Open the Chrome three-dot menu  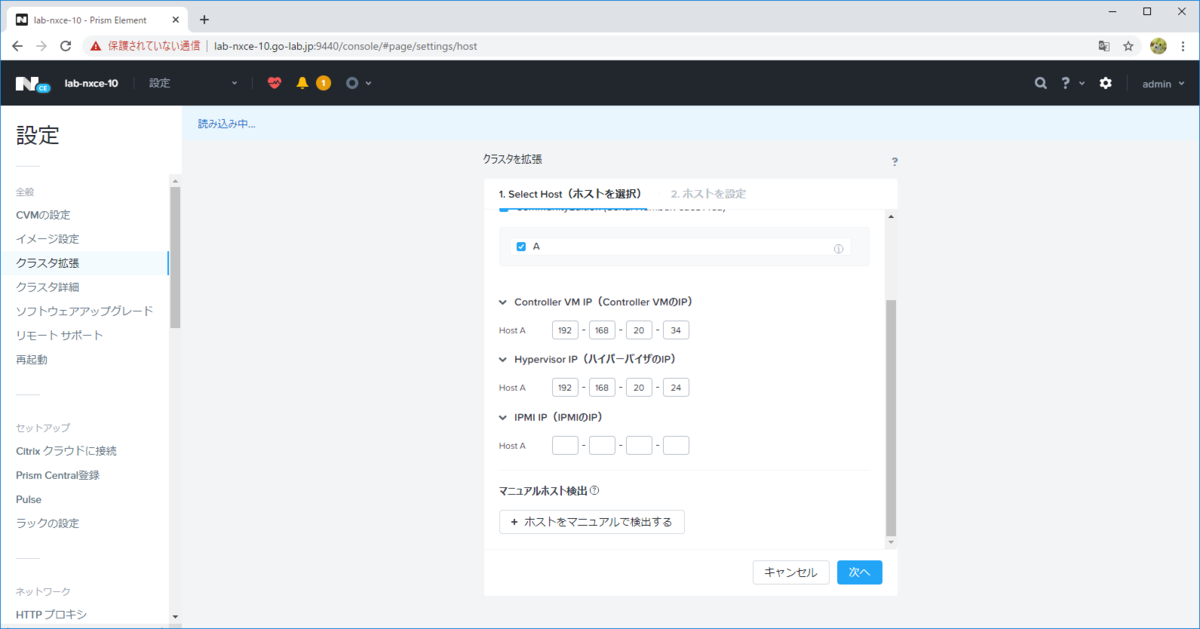coord(1183,46)
